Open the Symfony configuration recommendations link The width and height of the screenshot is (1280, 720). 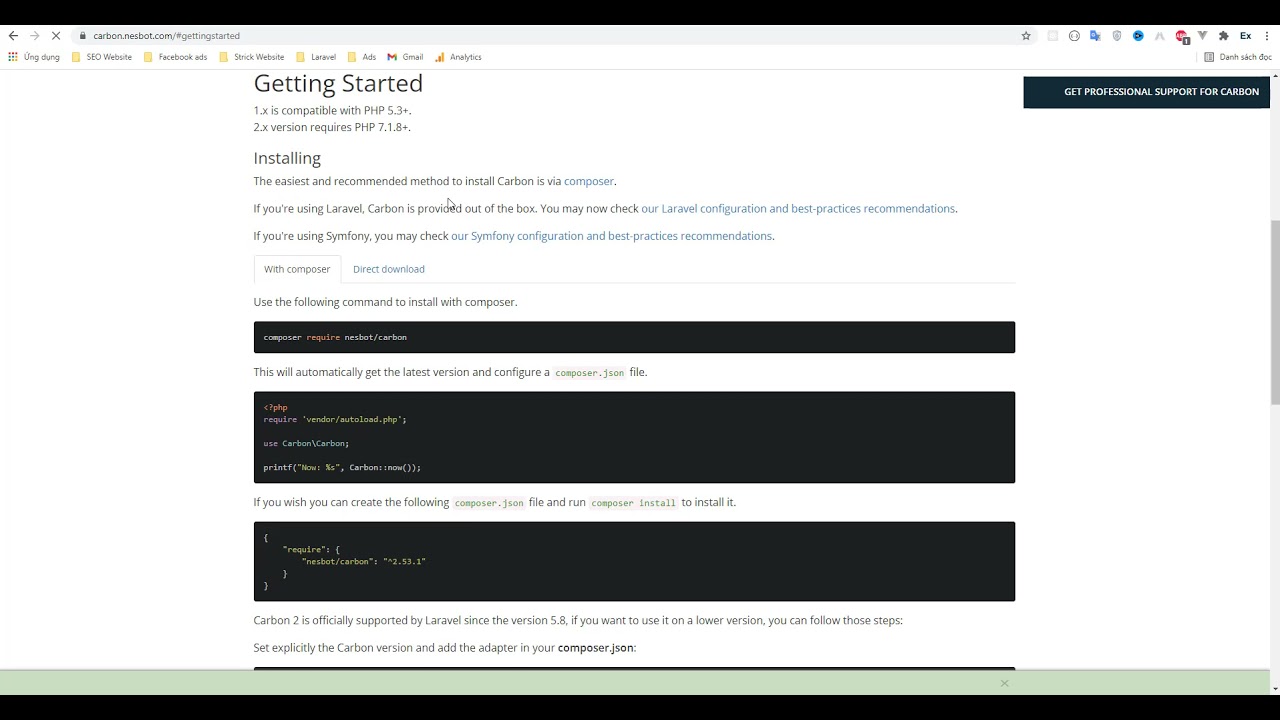[x=611, y=236]
